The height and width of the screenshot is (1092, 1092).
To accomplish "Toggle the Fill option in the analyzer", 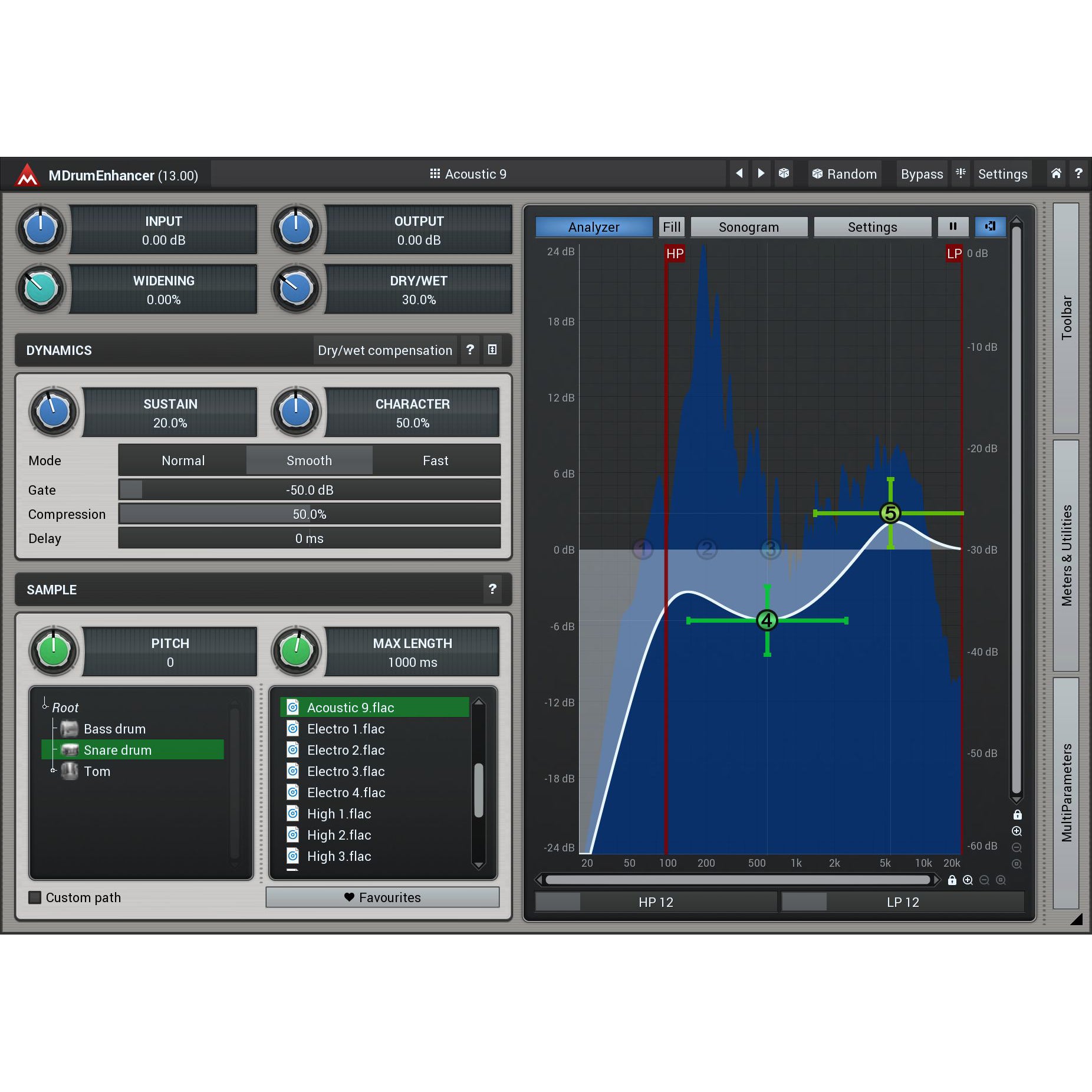I will tap(671, 227).
